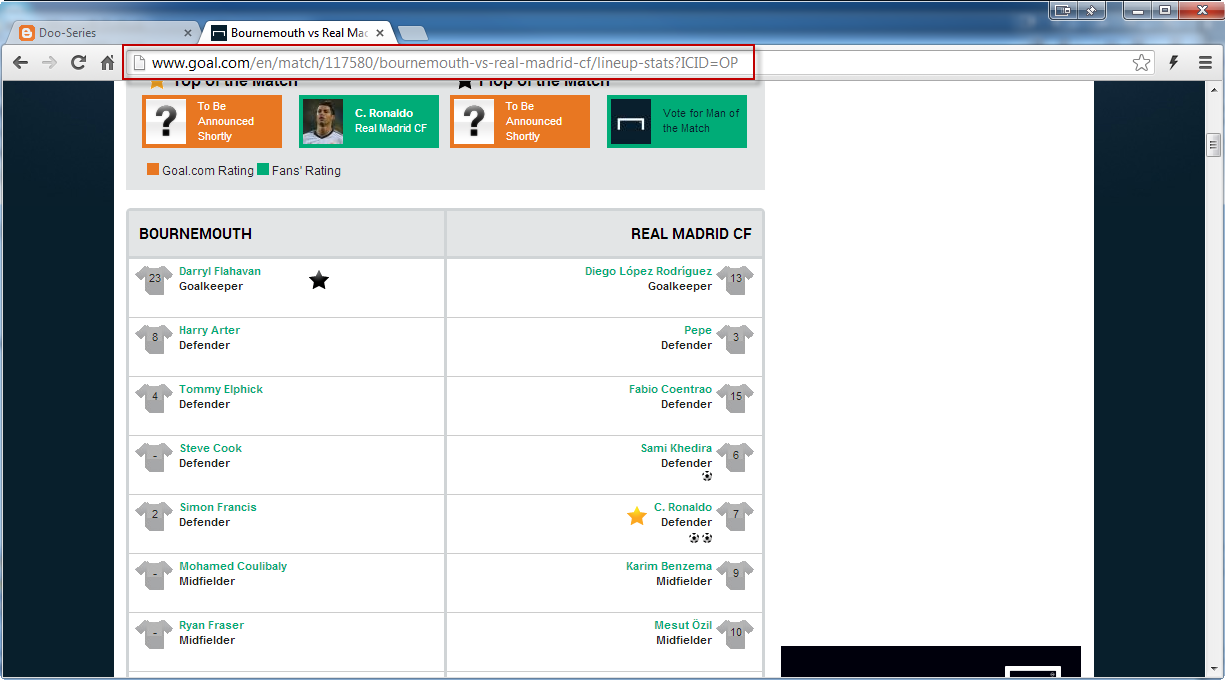Click the scrollbar up arrow

tap(1214, 90)
